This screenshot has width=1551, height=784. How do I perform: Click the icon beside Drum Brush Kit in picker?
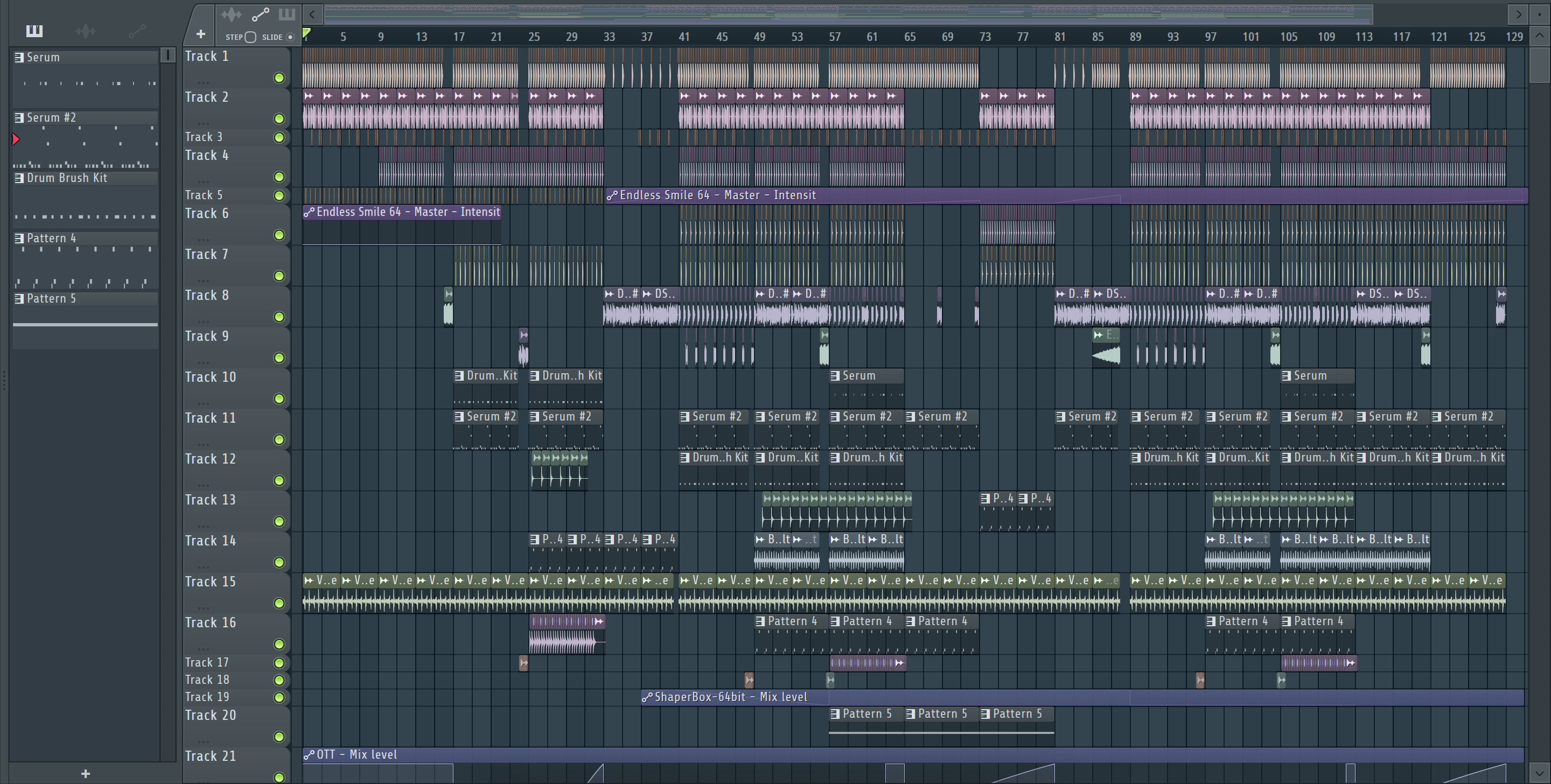point(19,178)
